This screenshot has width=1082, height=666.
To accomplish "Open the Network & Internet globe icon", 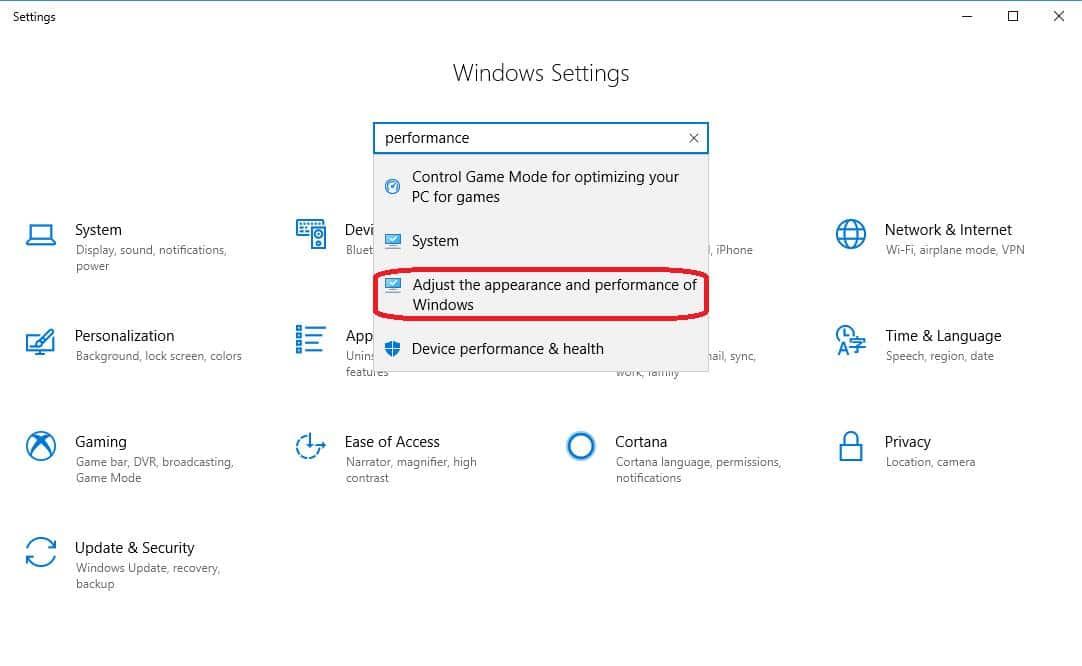I will point(850,234).
